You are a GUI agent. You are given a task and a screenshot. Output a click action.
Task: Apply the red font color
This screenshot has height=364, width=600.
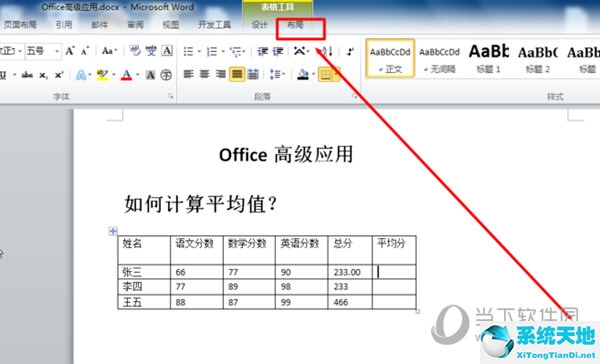[x=126, y=75]
